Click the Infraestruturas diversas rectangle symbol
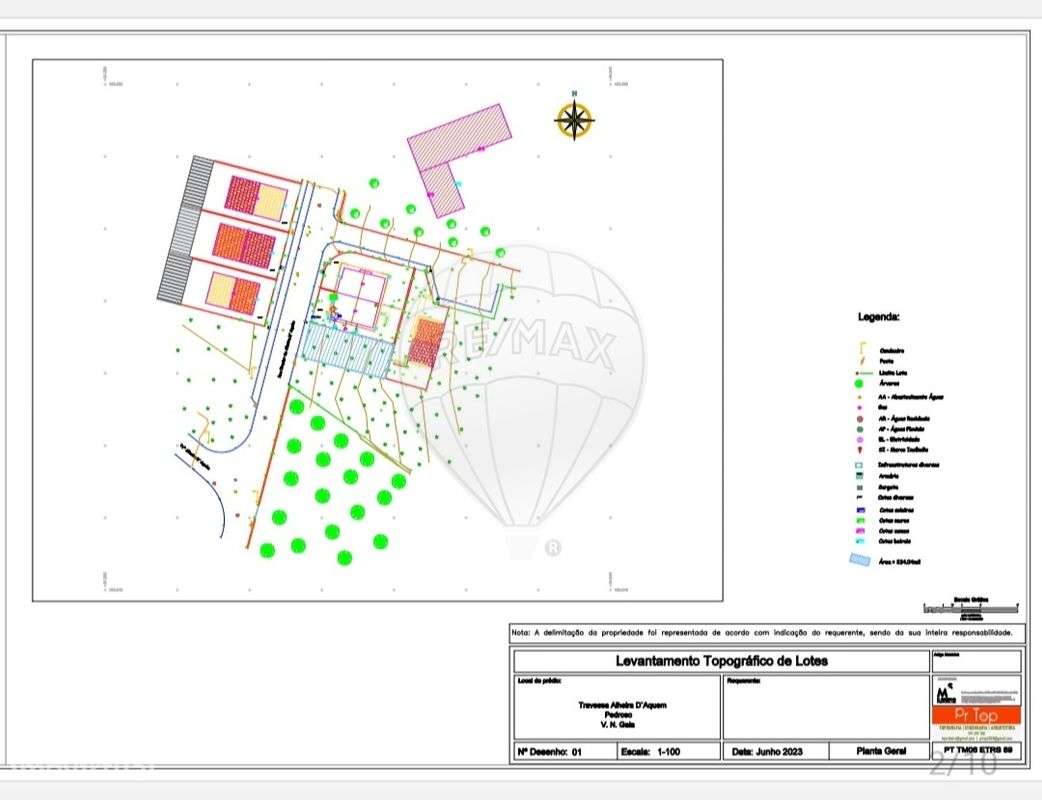This screenshot has width=1042, height=800. [859, 464]
